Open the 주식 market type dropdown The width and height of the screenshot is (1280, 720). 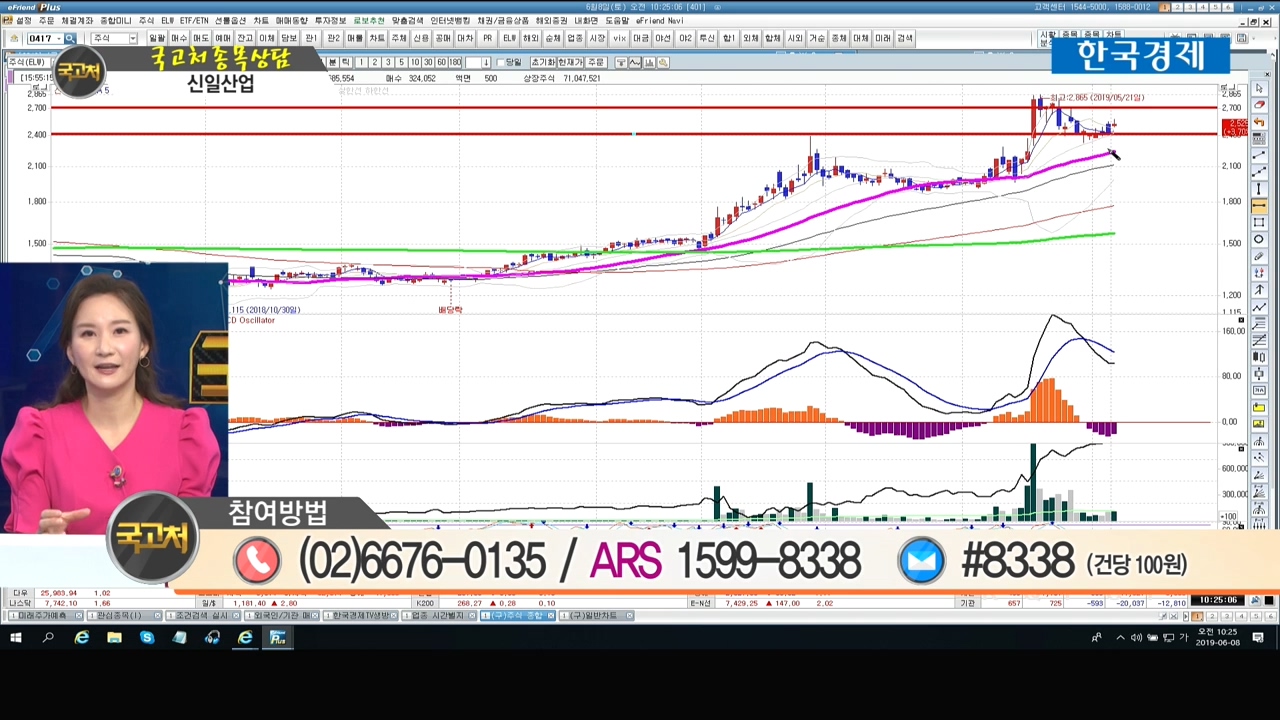(x=132, y=38)
